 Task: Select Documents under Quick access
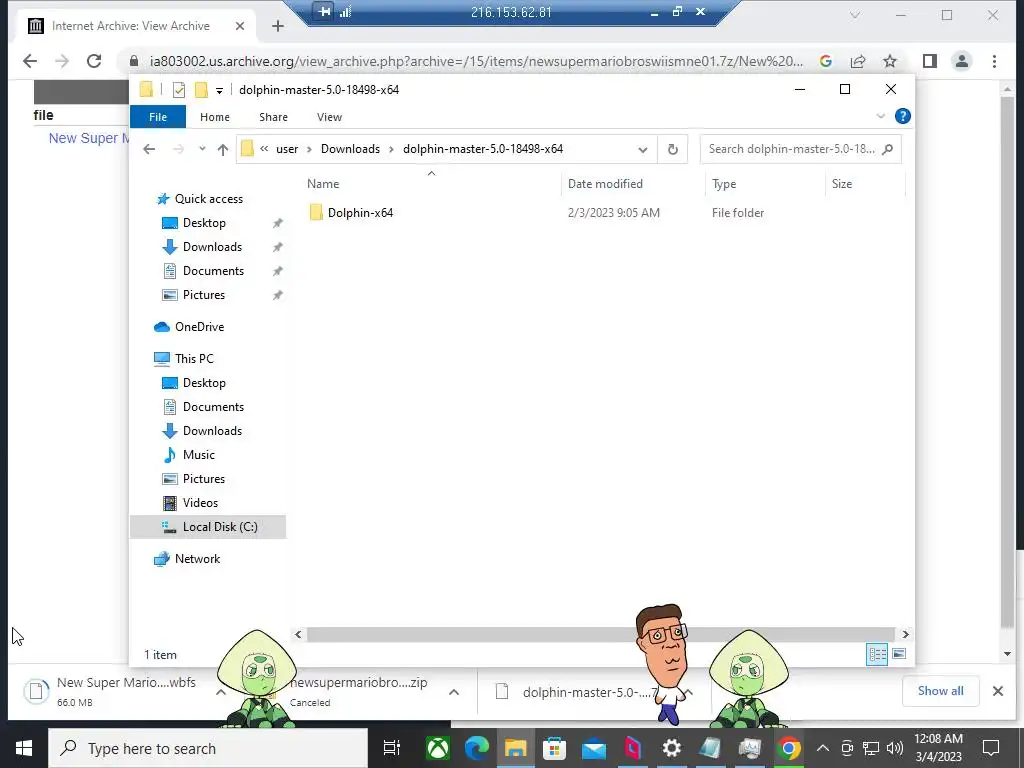213,271
